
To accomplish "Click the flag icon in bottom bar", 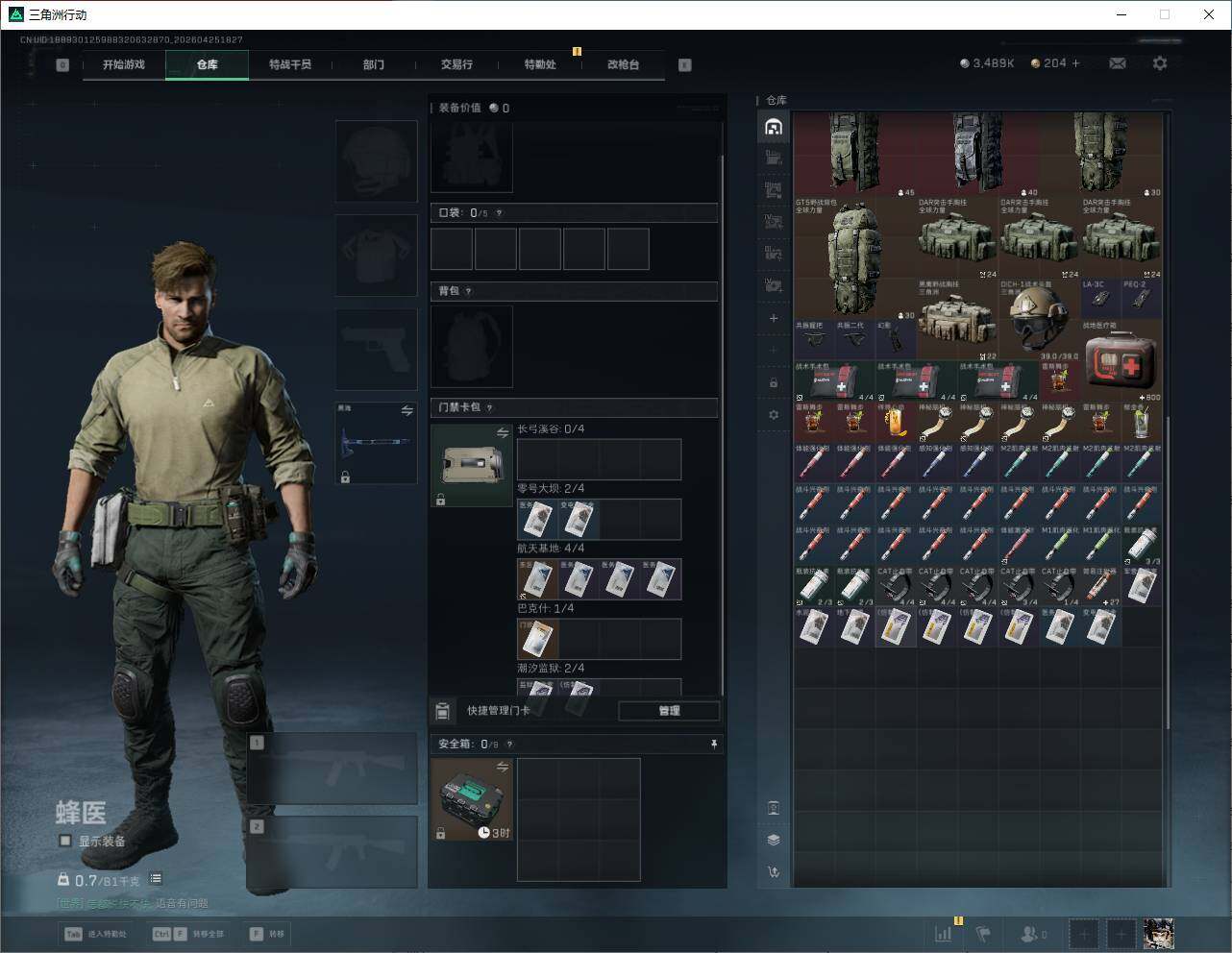I will click(x=983, y=933).
